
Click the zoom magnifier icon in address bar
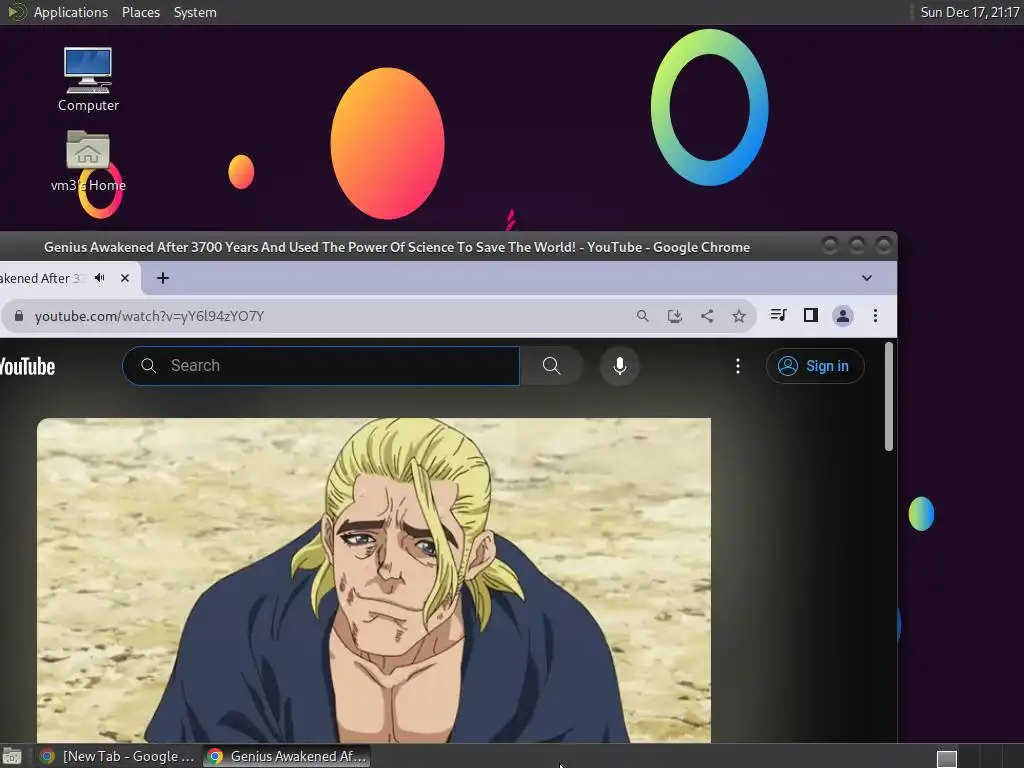[643, 316]
